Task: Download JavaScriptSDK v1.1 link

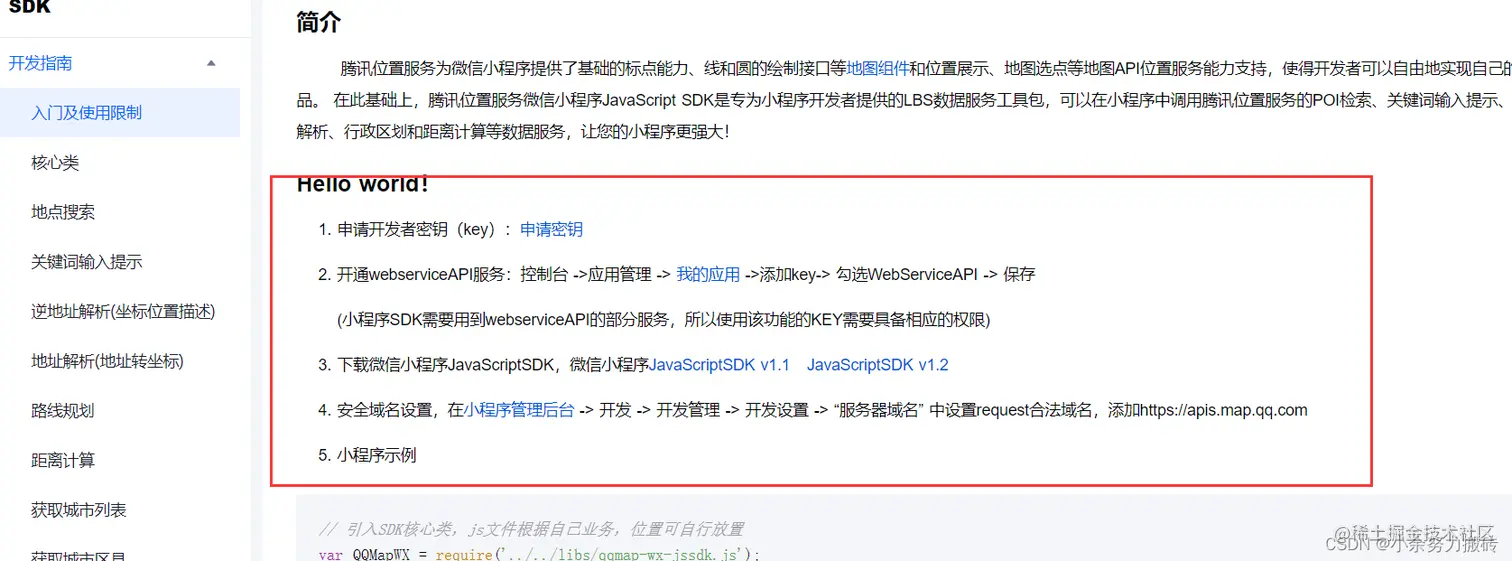Action: coord(720,365)
